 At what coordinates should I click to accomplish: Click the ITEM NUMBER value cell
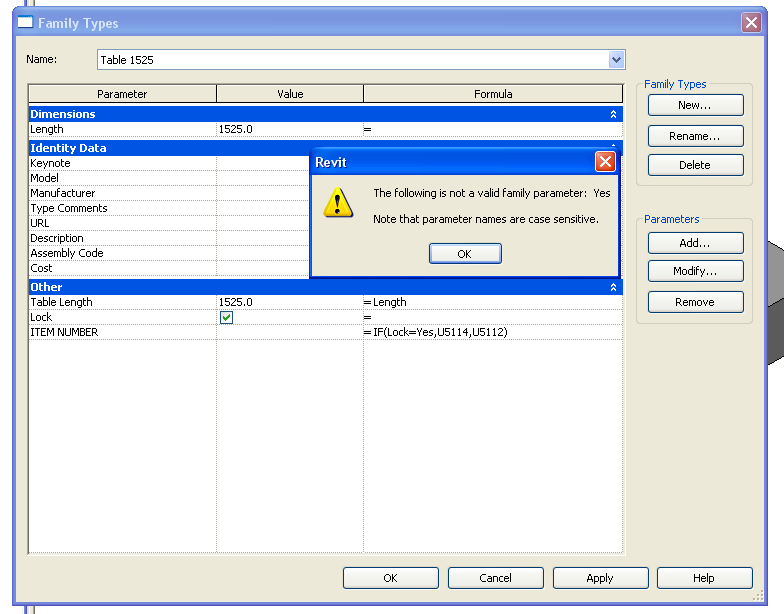(290, 332)
